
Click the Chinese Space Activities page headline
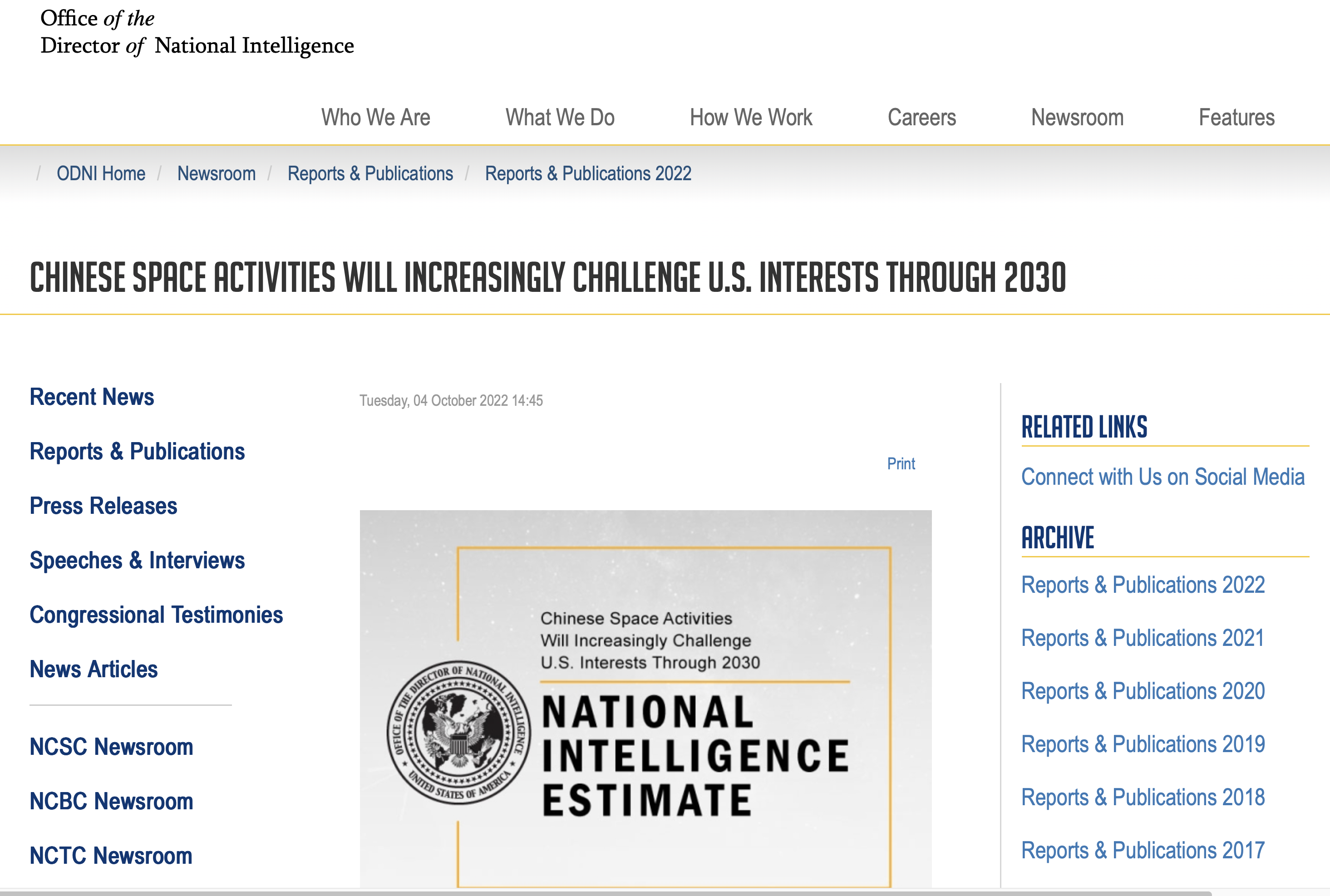click(x=548, y=277)
